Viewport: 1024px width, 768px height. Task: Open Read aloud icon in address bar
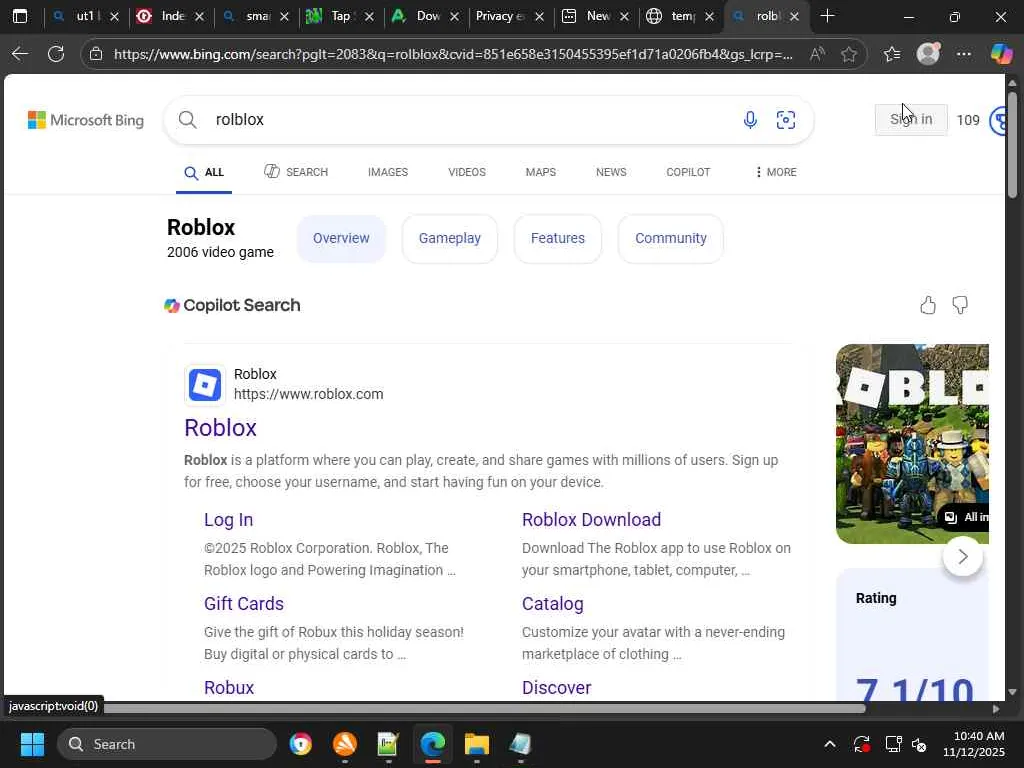tap(817, 54)
